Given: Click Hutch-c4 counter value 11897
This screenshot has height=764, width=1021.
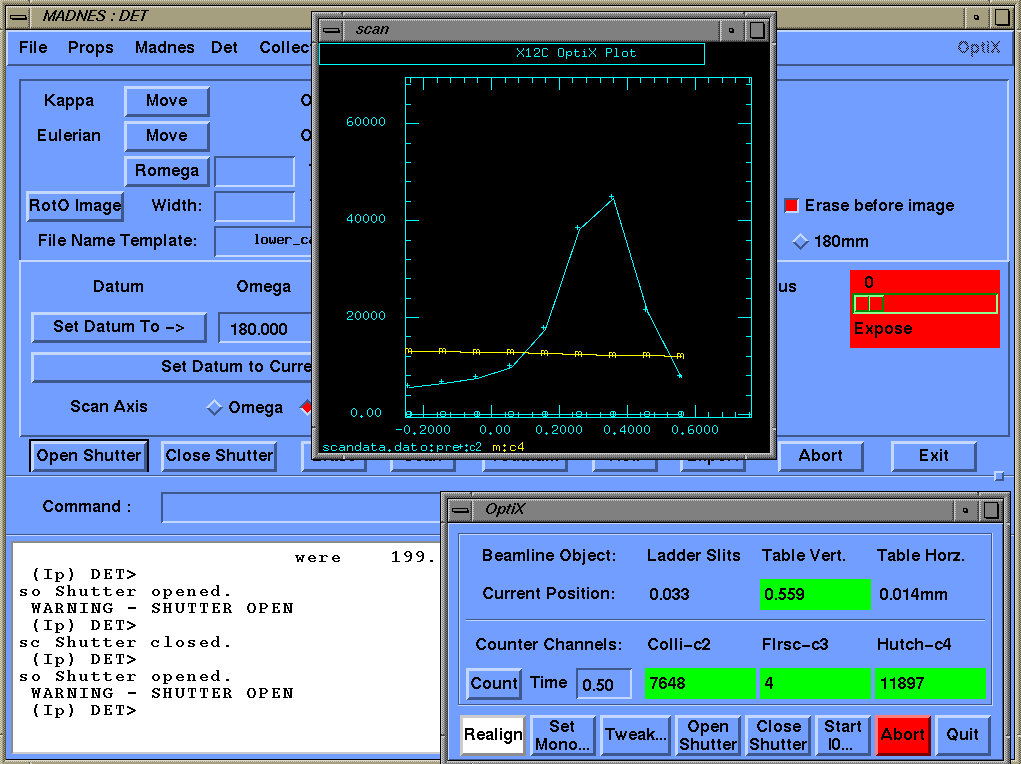Looking at the screenshot, I should 930,684.
